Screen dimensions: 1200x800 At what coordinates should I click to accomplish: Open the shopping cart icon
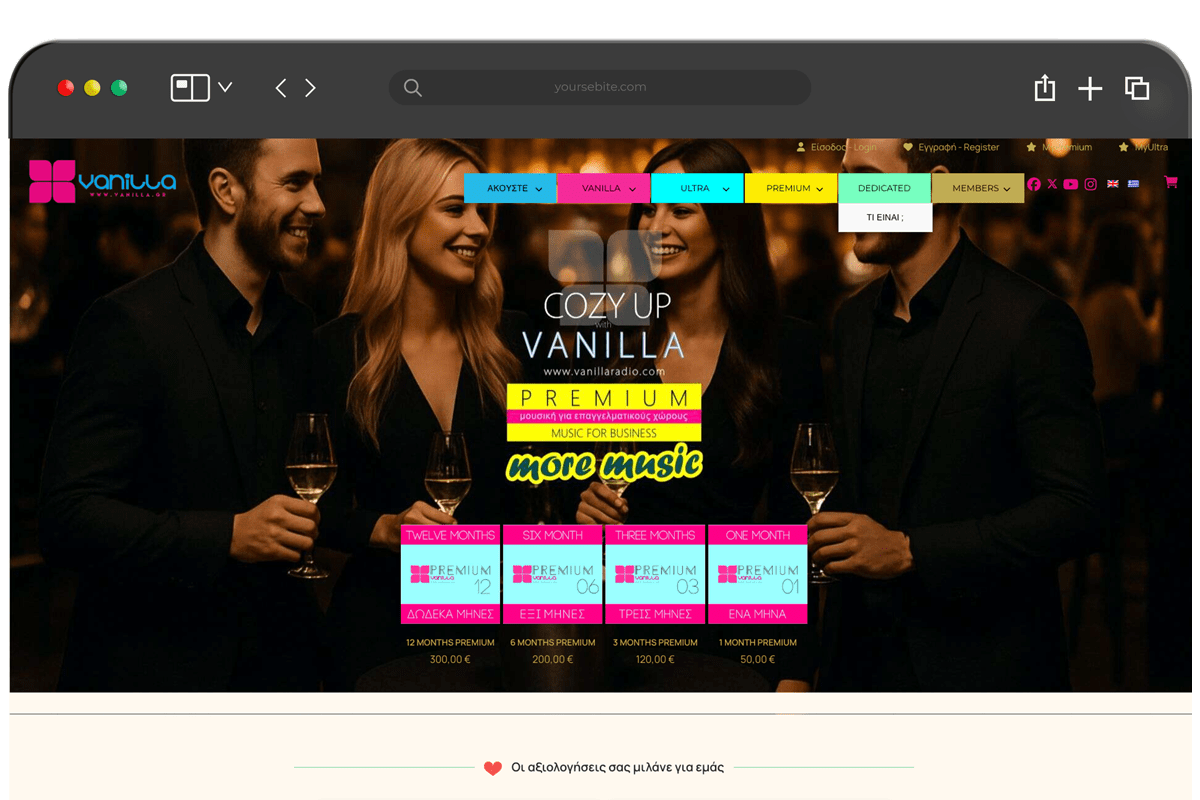(x=1171, y=182)
